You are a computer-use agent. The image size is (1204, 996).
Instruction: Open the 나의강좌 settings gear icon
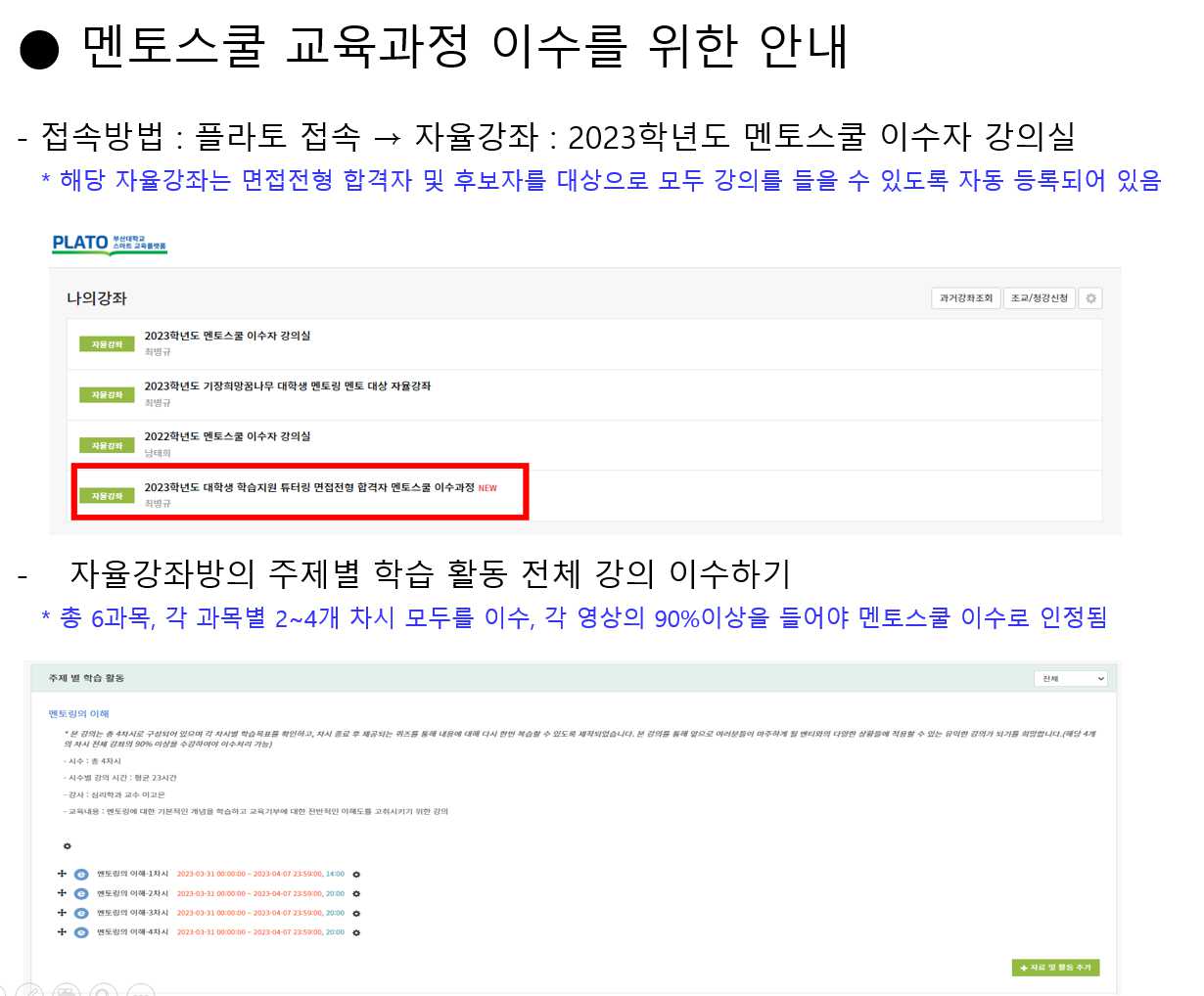coord(1090,298)
